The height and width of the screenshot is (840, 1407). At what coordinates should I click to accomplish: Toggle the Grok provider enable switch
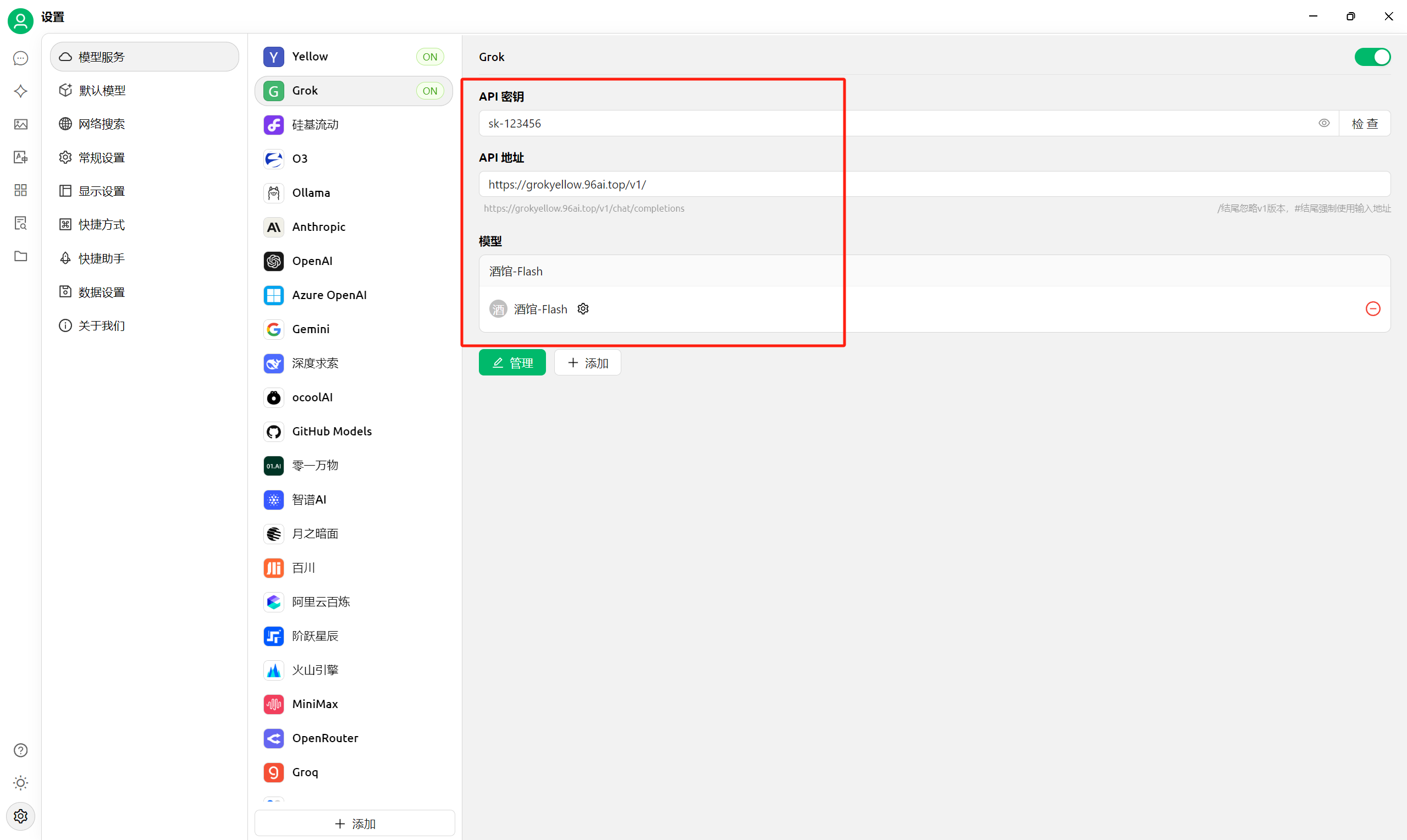tap(1372, 57)
